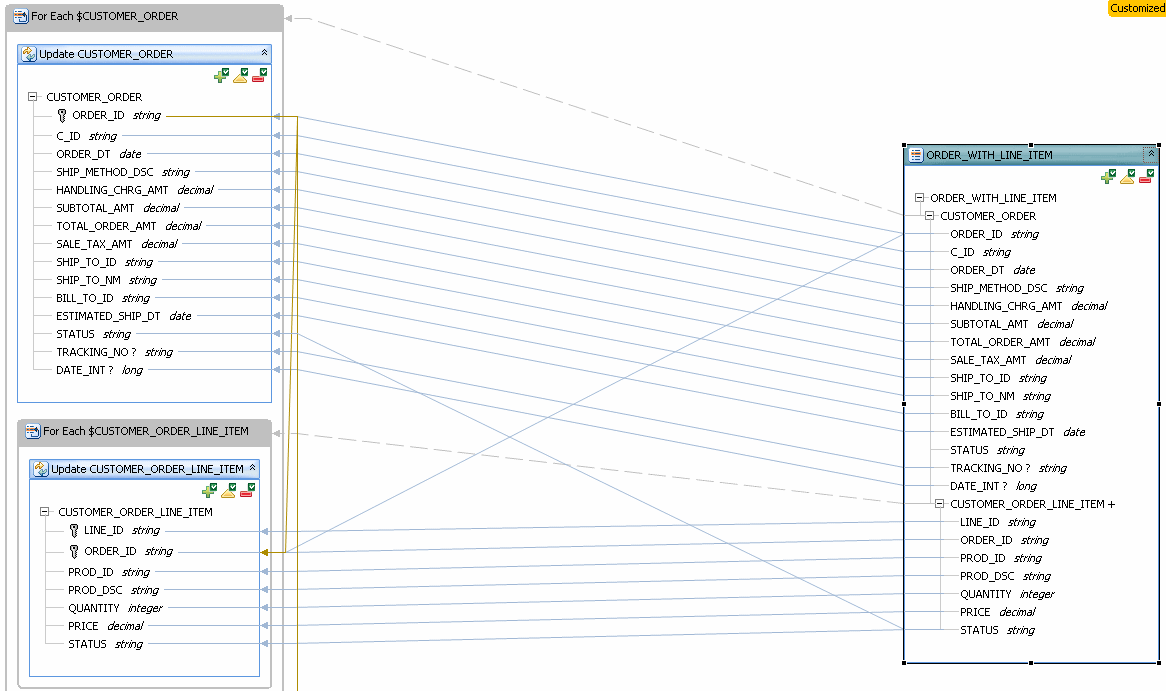
Task: Collapse CUSTOMER_ORDER_LINE_ITEM node in left update tree
Action: click(x=44, y=512)
